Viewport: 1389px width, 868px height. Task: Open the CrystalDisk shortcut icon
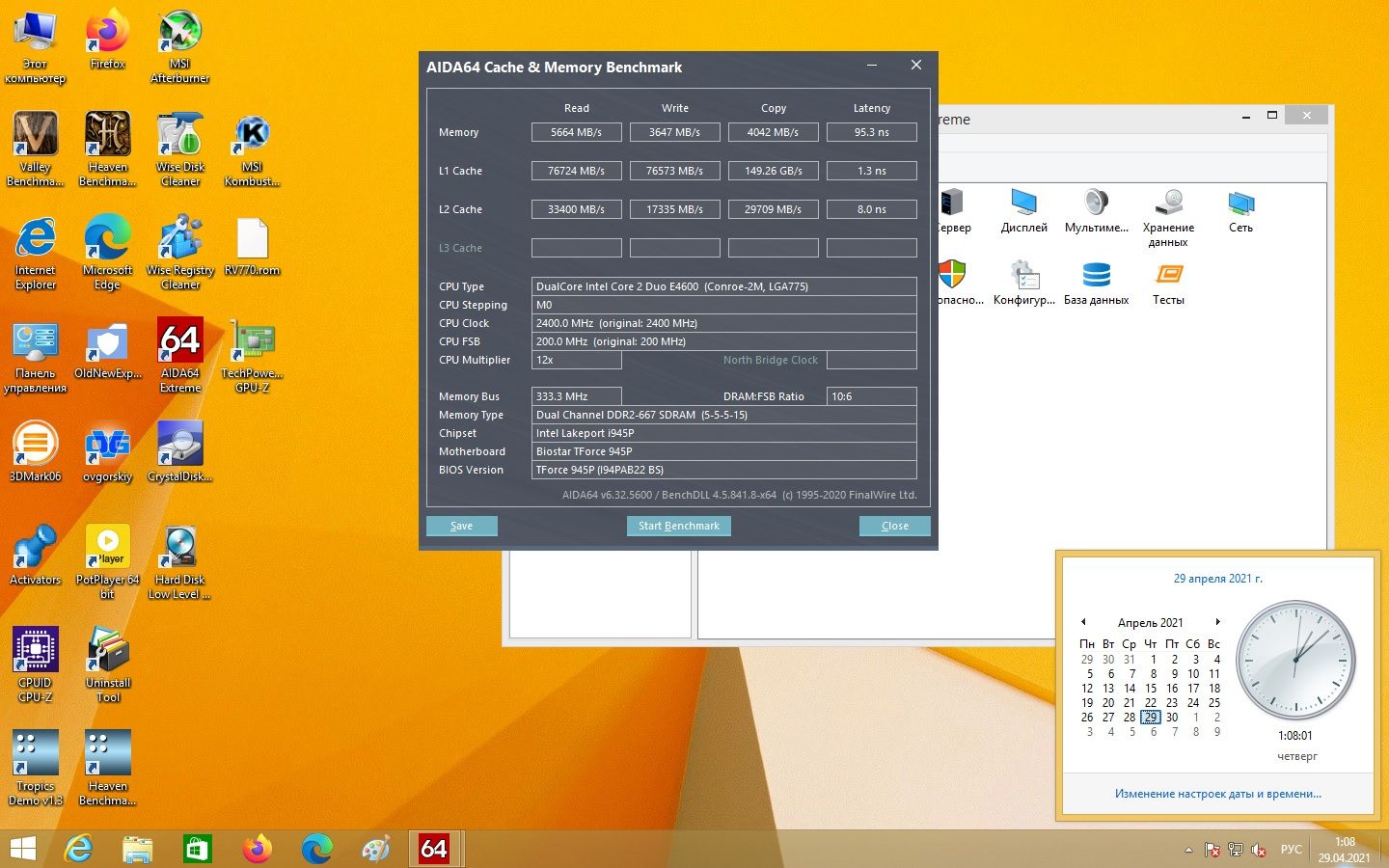pyautogui.click(x=180, y=451)
